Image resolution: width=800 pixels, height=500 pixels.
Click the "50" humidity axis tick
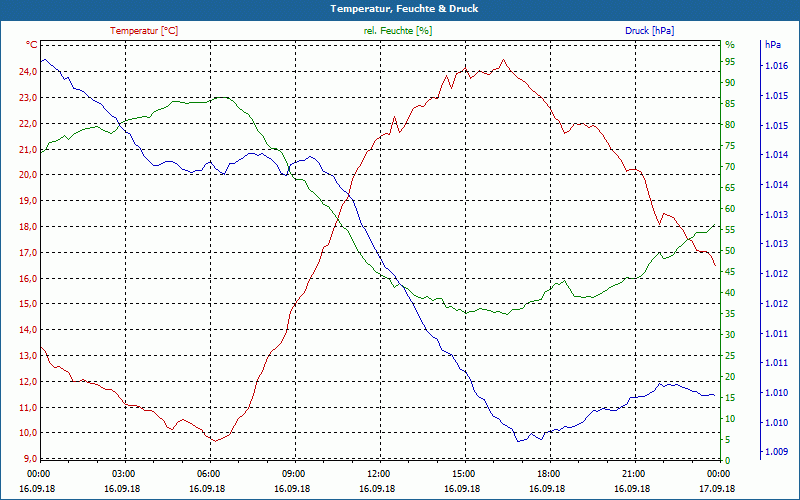[x=730, y=251]
